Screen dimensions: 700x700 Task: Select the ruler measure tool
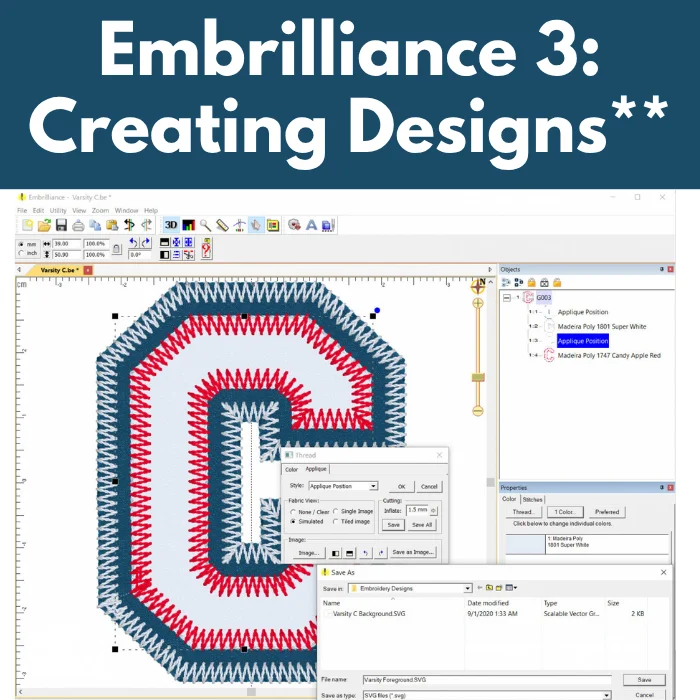point(222,225)
